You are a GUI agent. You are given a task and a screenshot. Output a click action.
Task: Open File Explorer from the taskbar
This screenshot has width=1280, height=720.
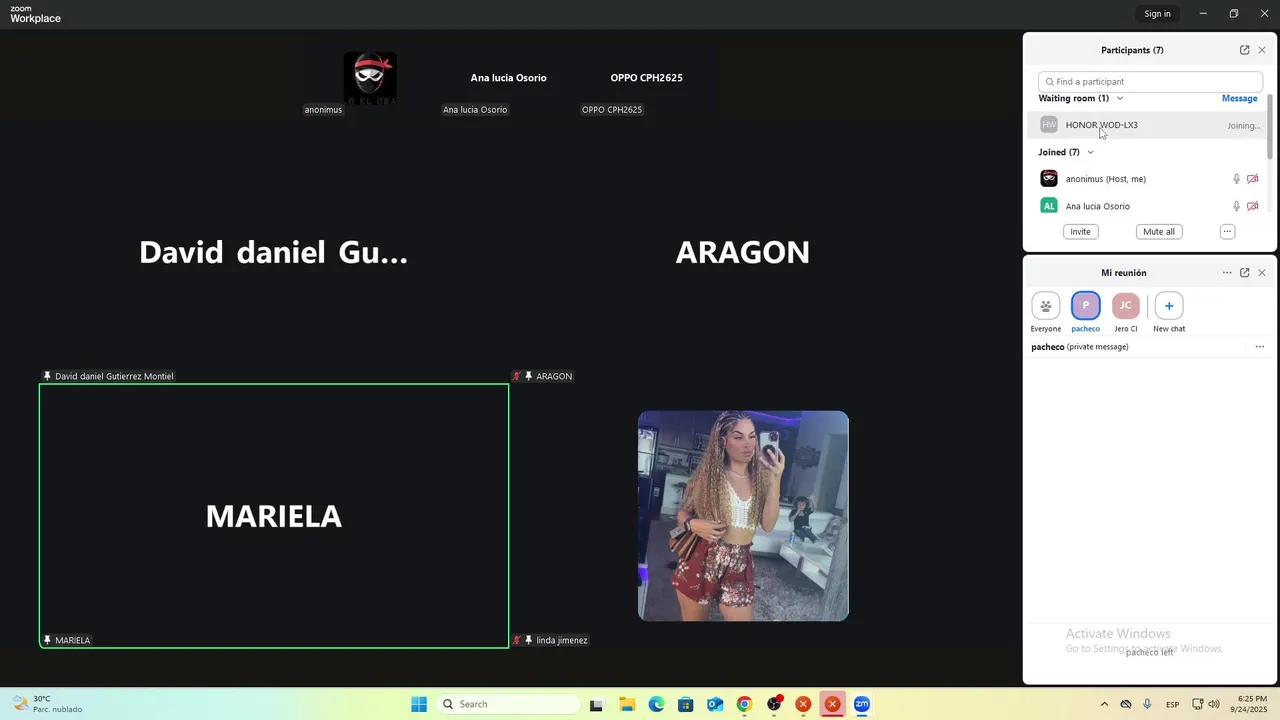627,704
